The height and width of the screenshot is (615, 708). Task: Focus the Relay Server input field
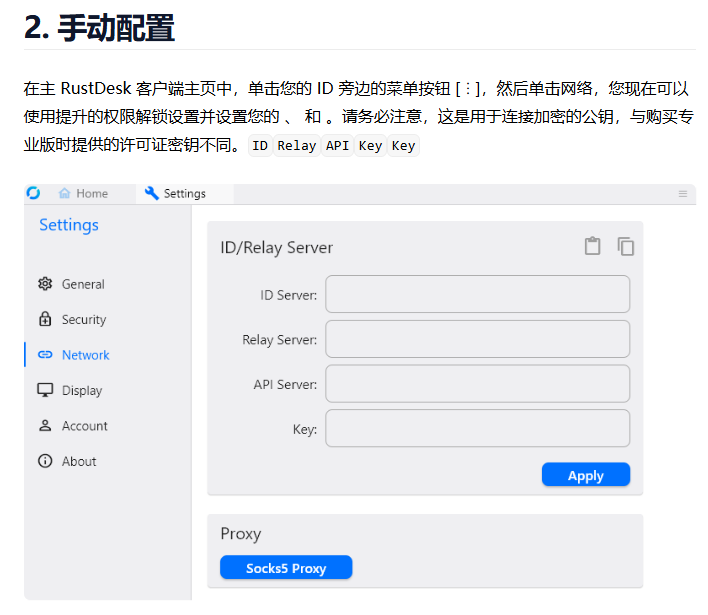477,339
